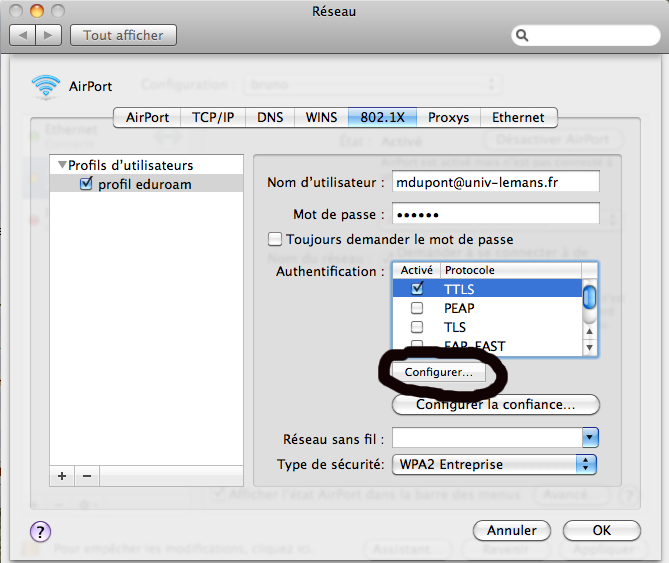
Task: Switch to the DNS tab
Action: click(x=269, y=117)
